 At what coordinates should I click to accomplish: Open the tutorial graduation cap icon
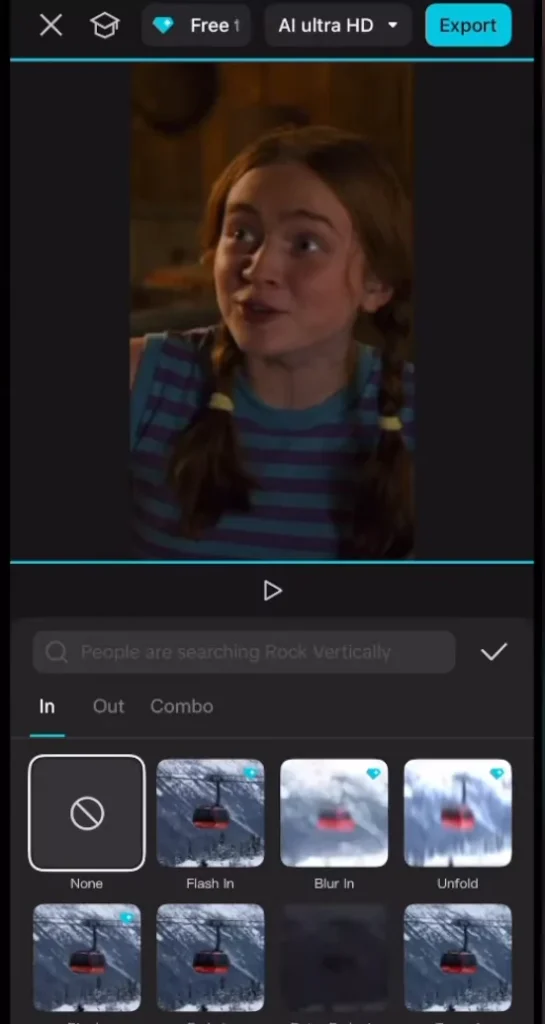tap(104, 25)
